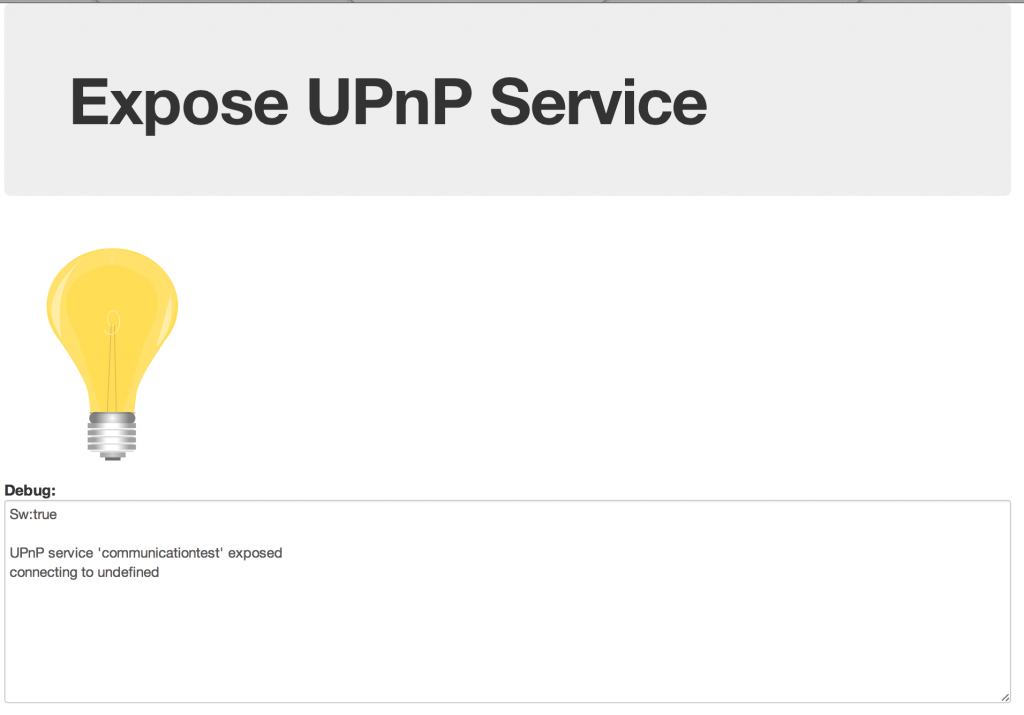The width and height of the screenshot is (1024, 715).
Task: Click the word "Service" in the heading
Action: 598,101
